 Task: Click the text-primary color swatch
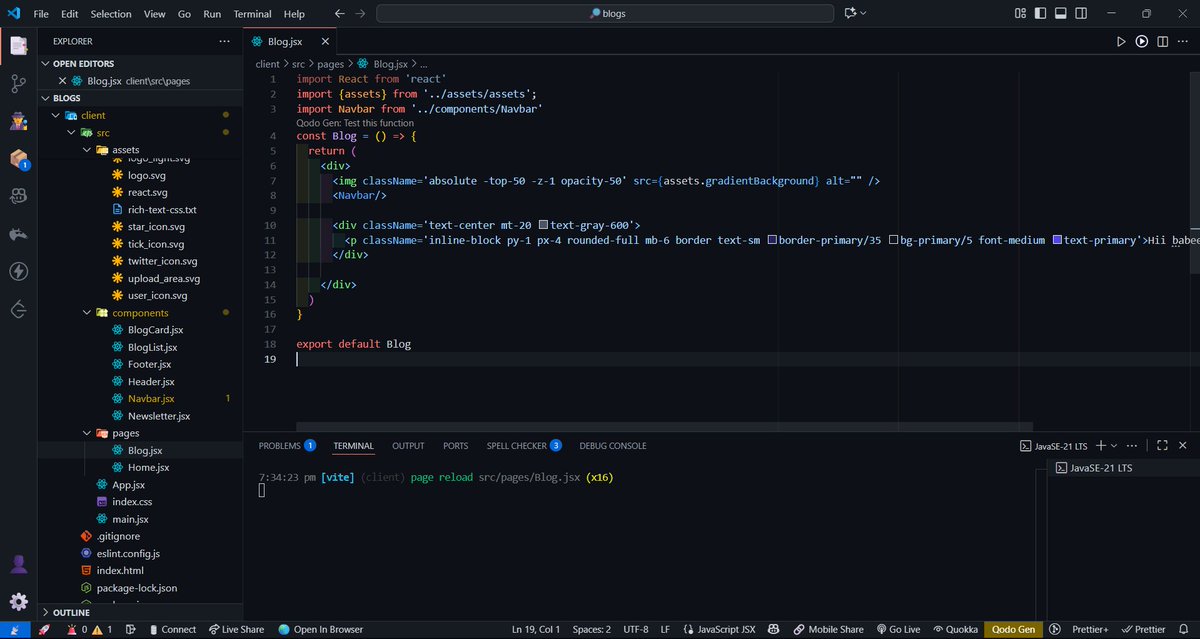(x=1057, y=240)
